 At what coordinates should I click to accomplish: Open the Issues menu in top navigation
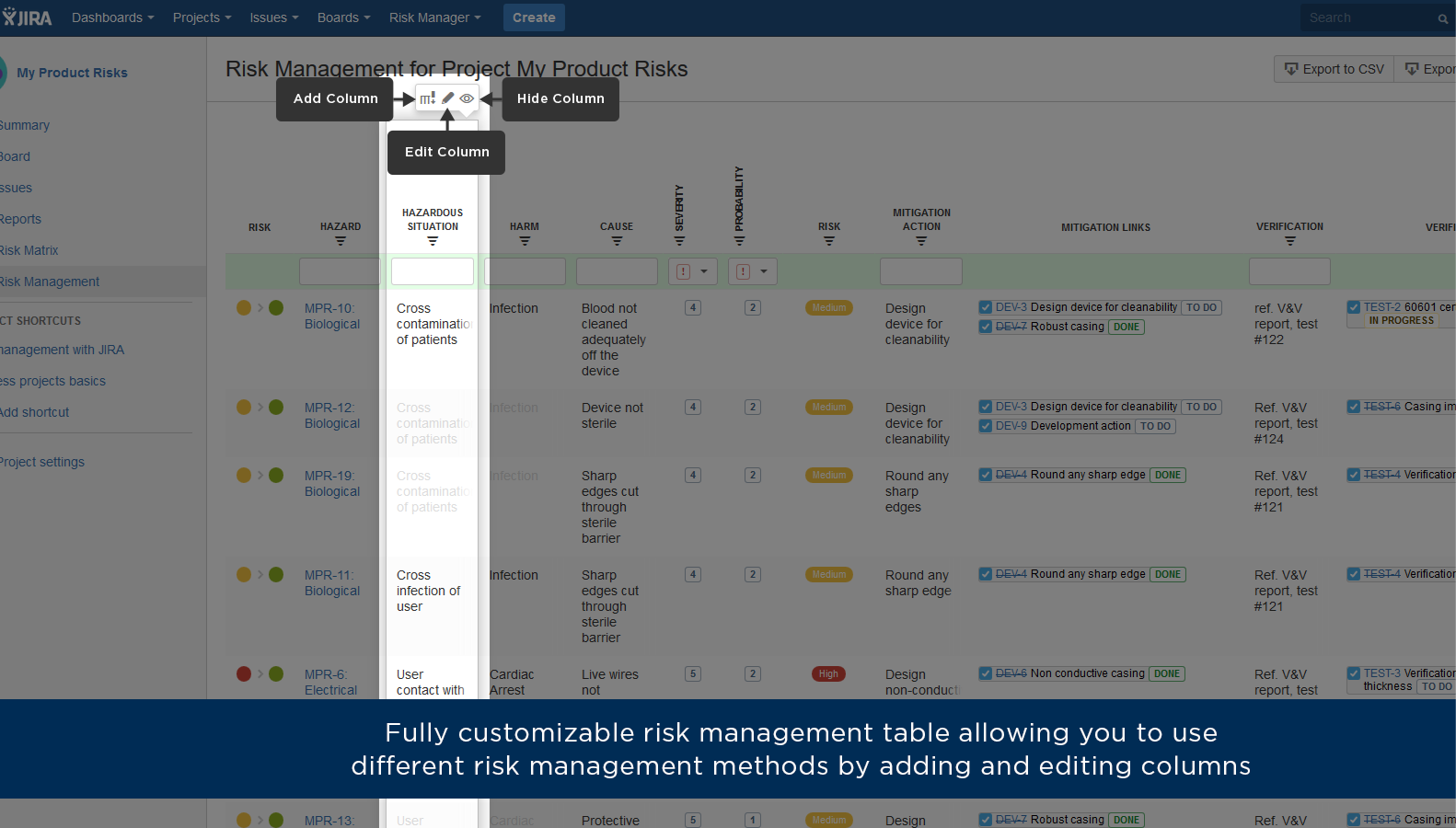tap(274, 17)
